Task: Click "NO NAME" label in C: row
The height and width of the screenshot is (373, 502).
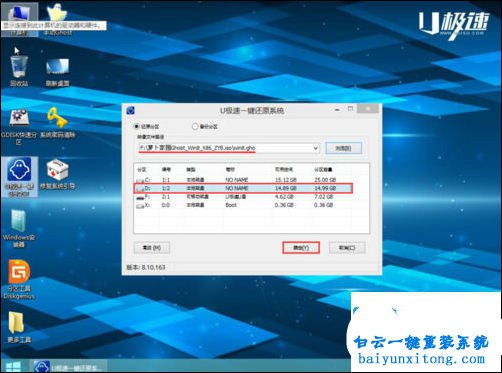Action: click(x=237, y=180)
